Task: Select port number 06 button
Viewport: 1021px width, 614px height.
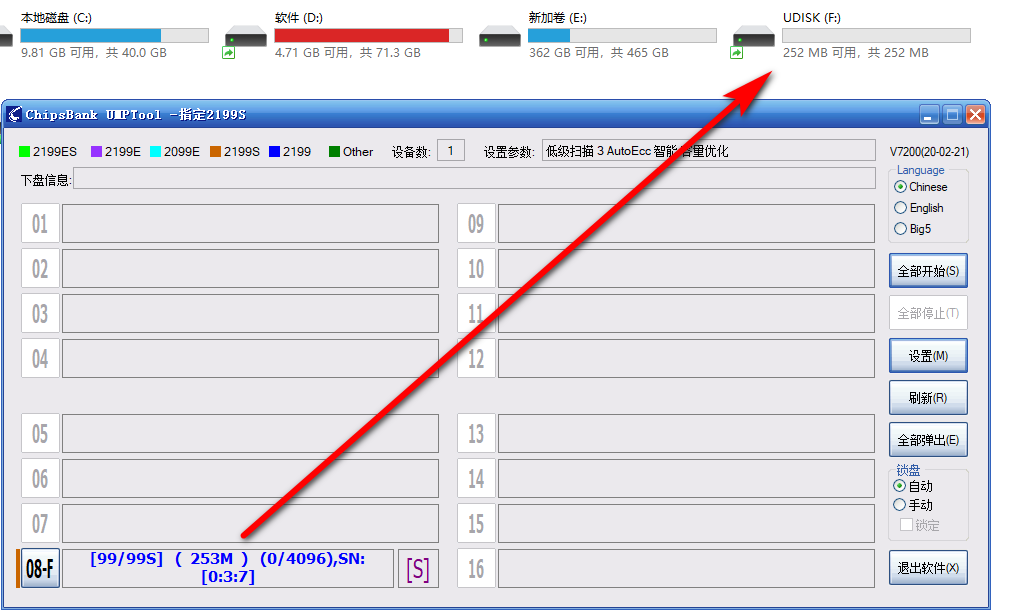Action: point(40,479)
